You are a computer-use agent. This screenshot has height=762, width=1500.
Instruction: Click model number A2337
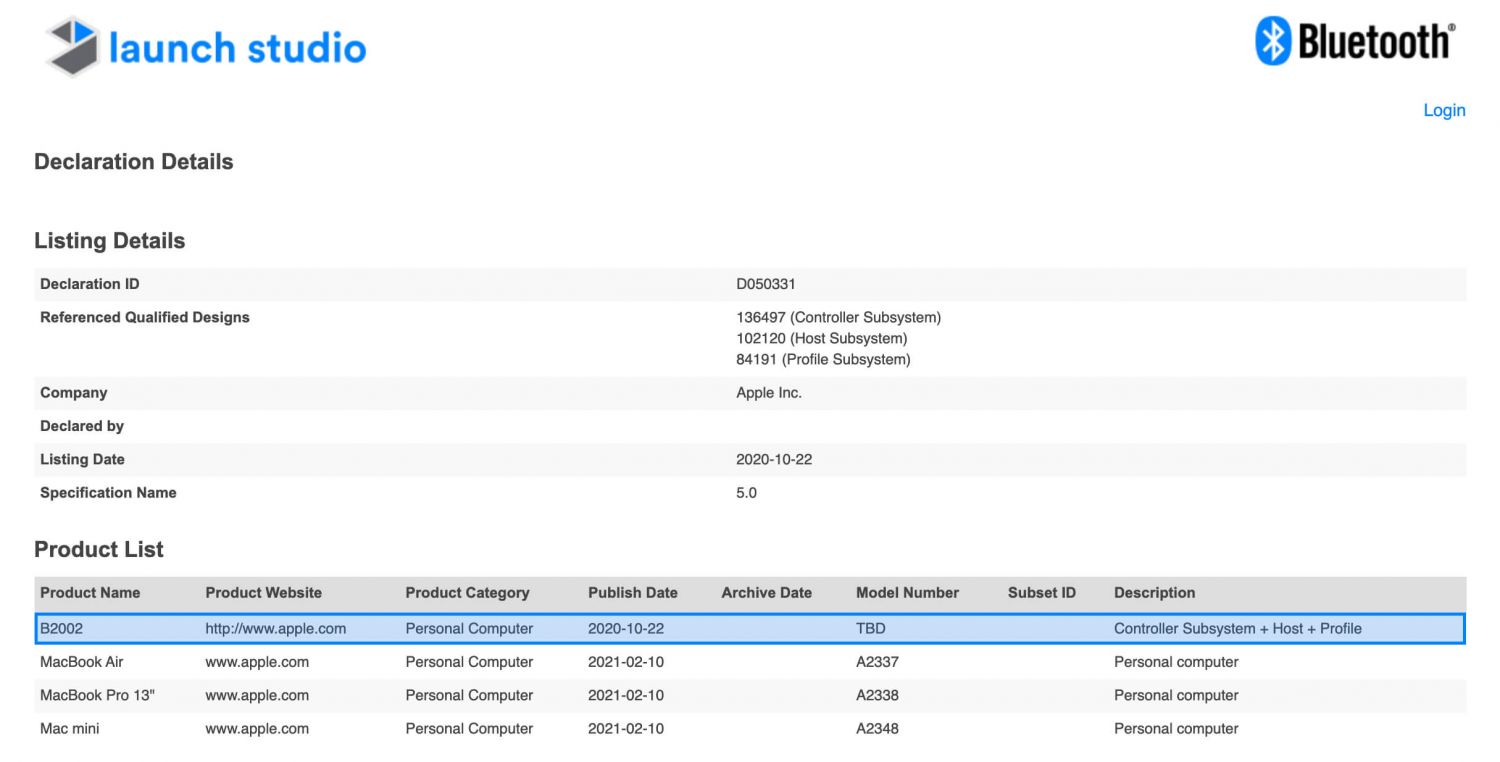(877, 662)
